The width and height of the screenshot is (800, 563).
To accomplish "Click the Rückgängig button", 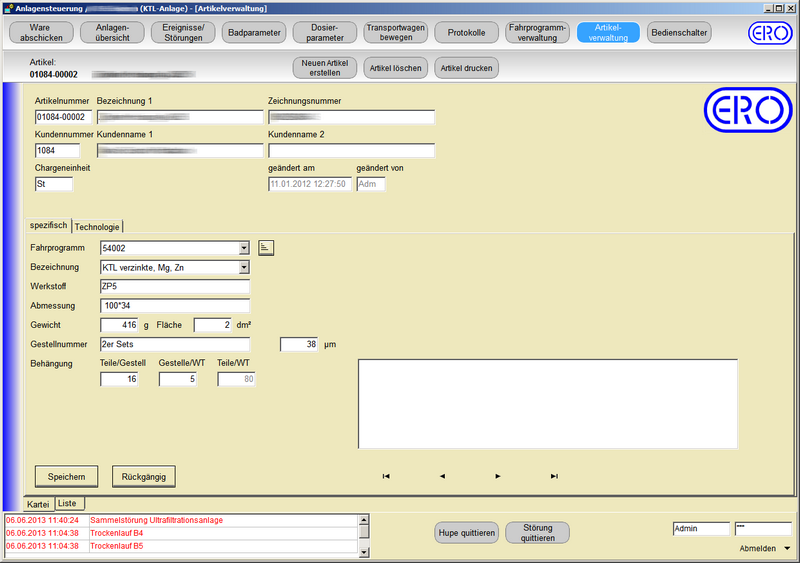I will click(x=144, y=476).
